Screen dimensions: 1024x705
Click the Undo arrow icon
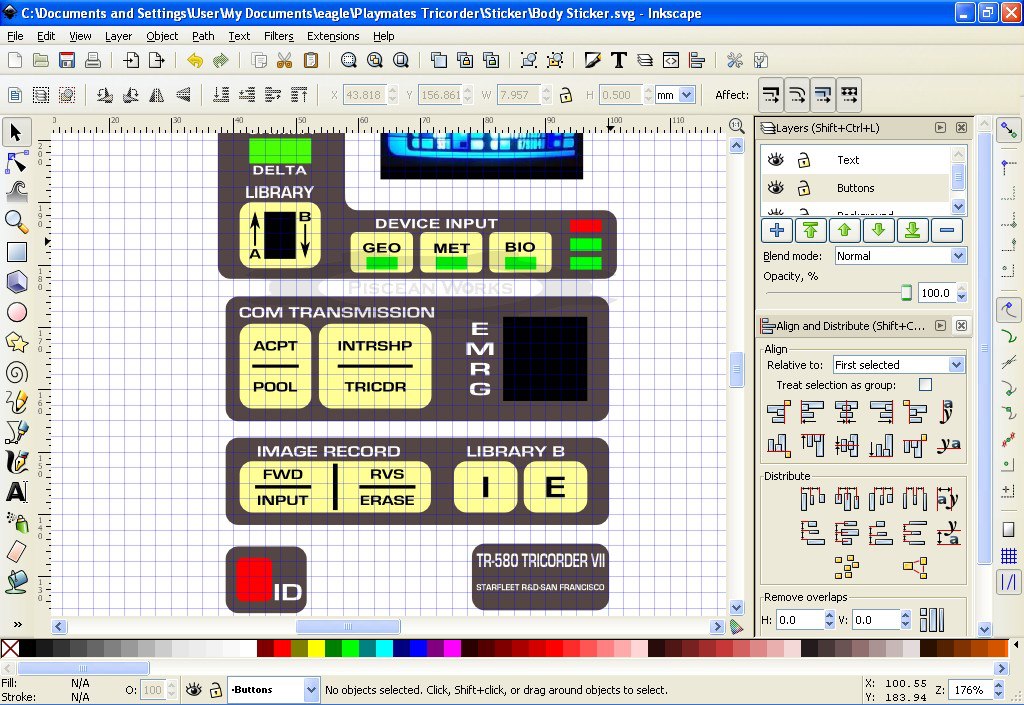tap(195, 61)
